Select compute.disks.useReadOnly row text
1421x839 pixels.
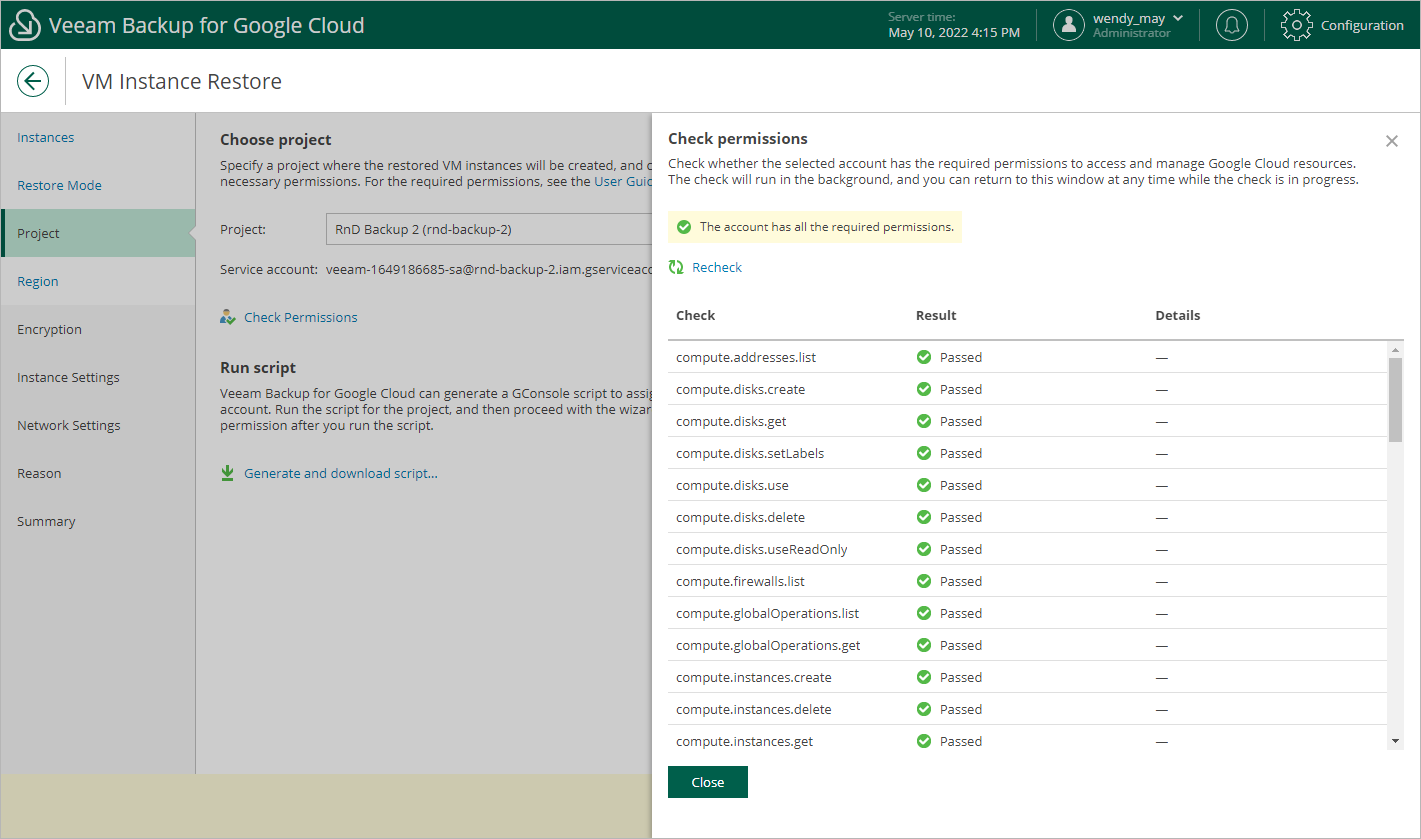pos(762,549)
